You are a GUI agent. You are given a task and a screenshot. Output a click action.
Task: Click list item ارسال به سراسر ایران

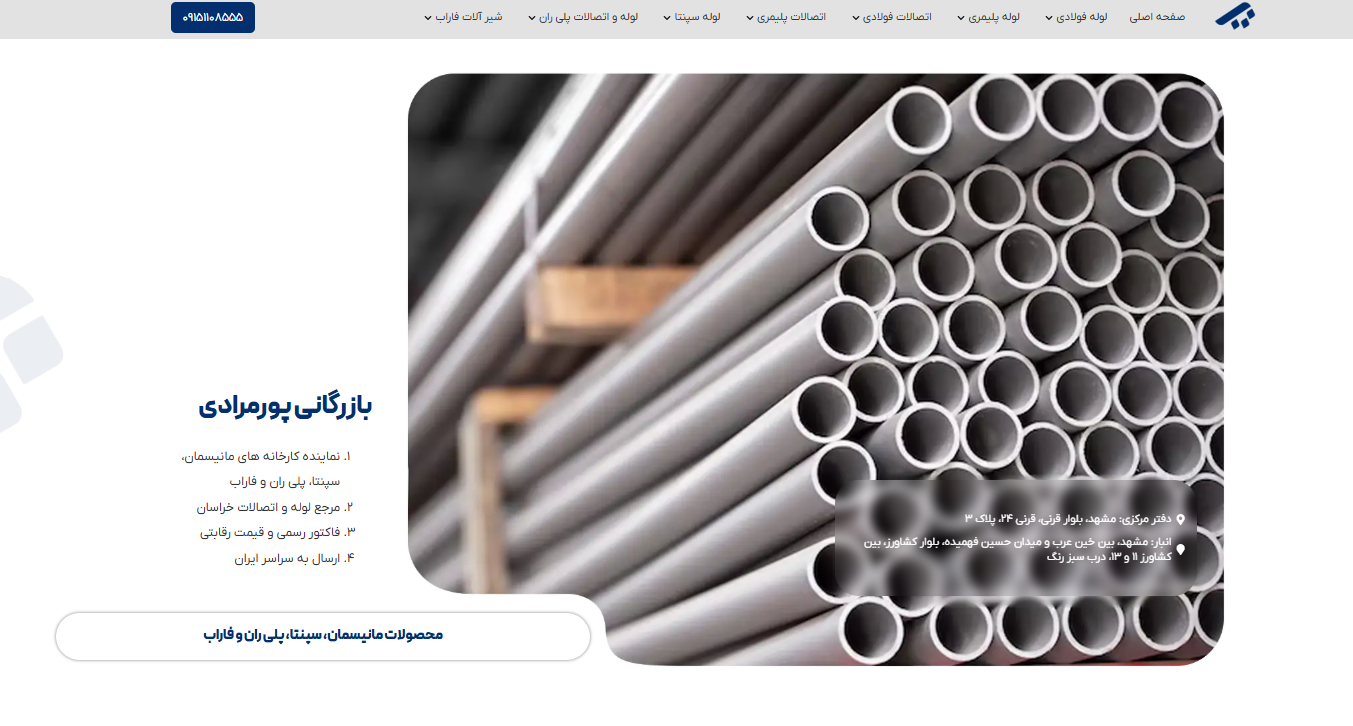294,559
